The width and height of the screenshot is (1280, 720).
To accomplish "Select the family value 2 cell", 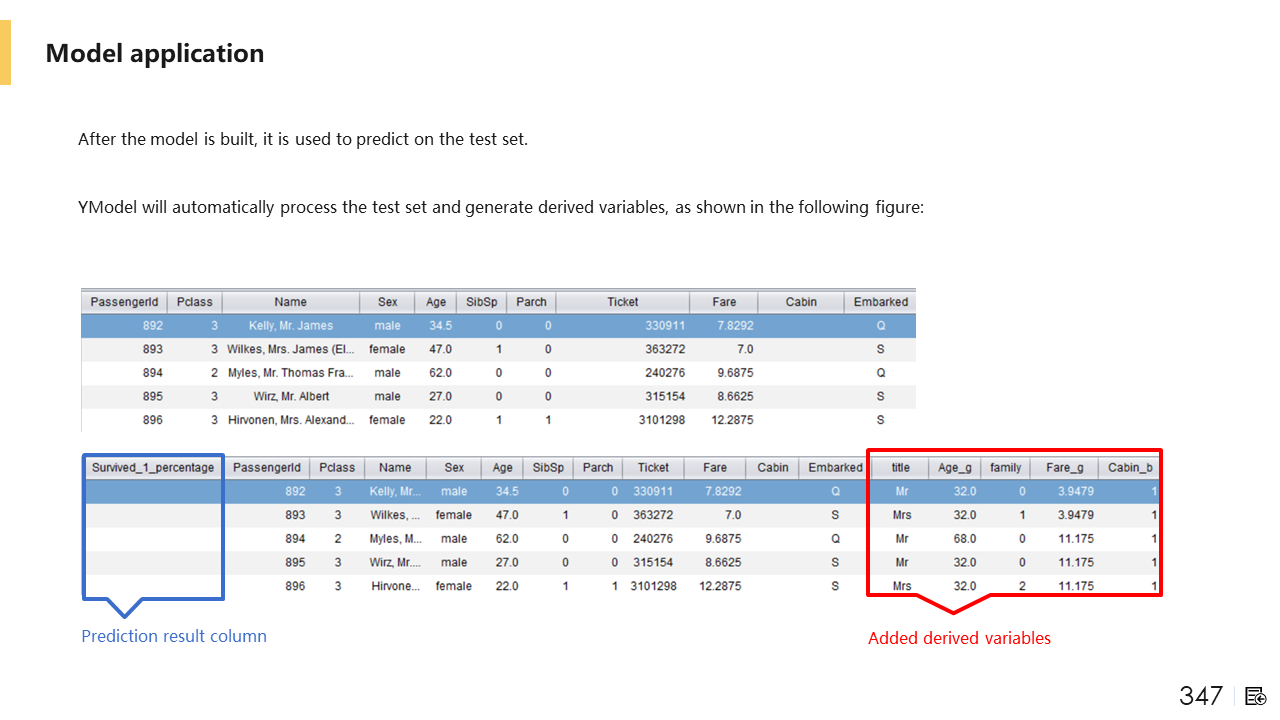I will [x=1021, y=586].
